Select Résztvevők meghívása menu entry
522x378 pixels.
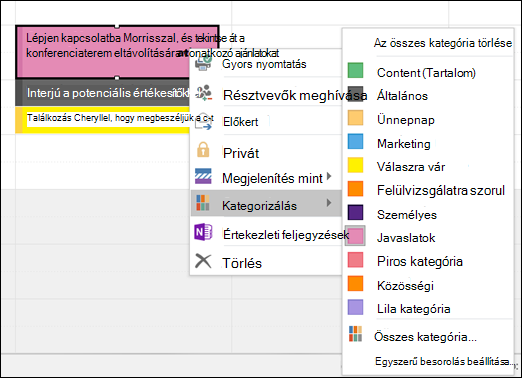tap(295, 95)
